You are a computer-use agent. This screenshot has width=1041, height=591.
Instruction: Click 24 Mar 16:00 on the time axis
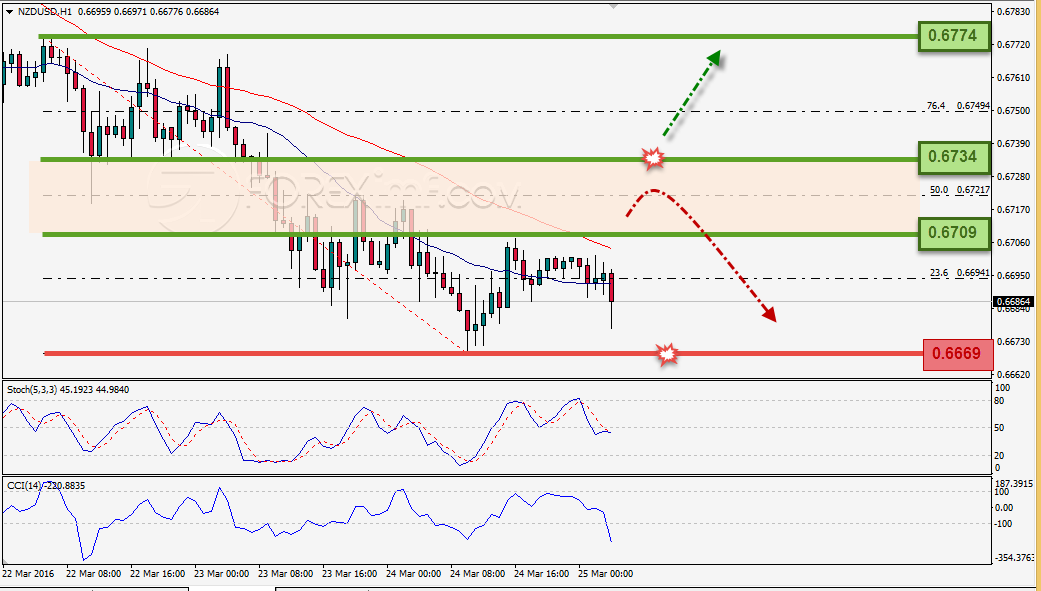pos(541,574)
